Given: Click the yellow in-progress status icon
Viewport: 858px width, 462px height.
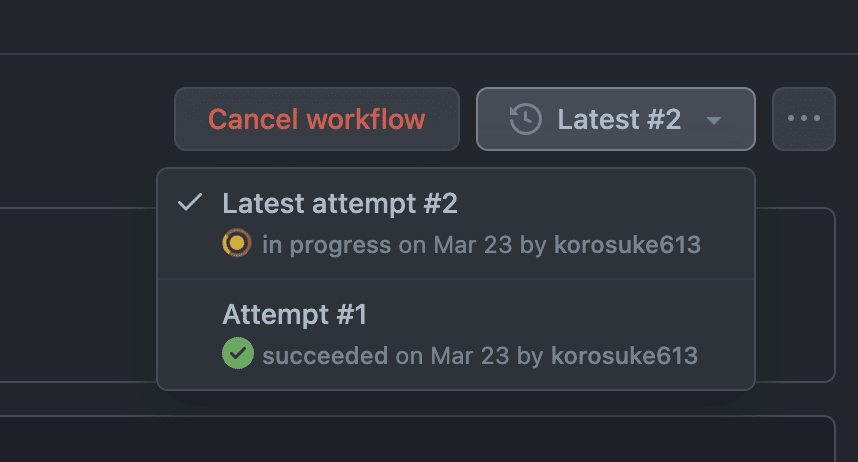Looking at the screenshot, I should pos(237,243).
